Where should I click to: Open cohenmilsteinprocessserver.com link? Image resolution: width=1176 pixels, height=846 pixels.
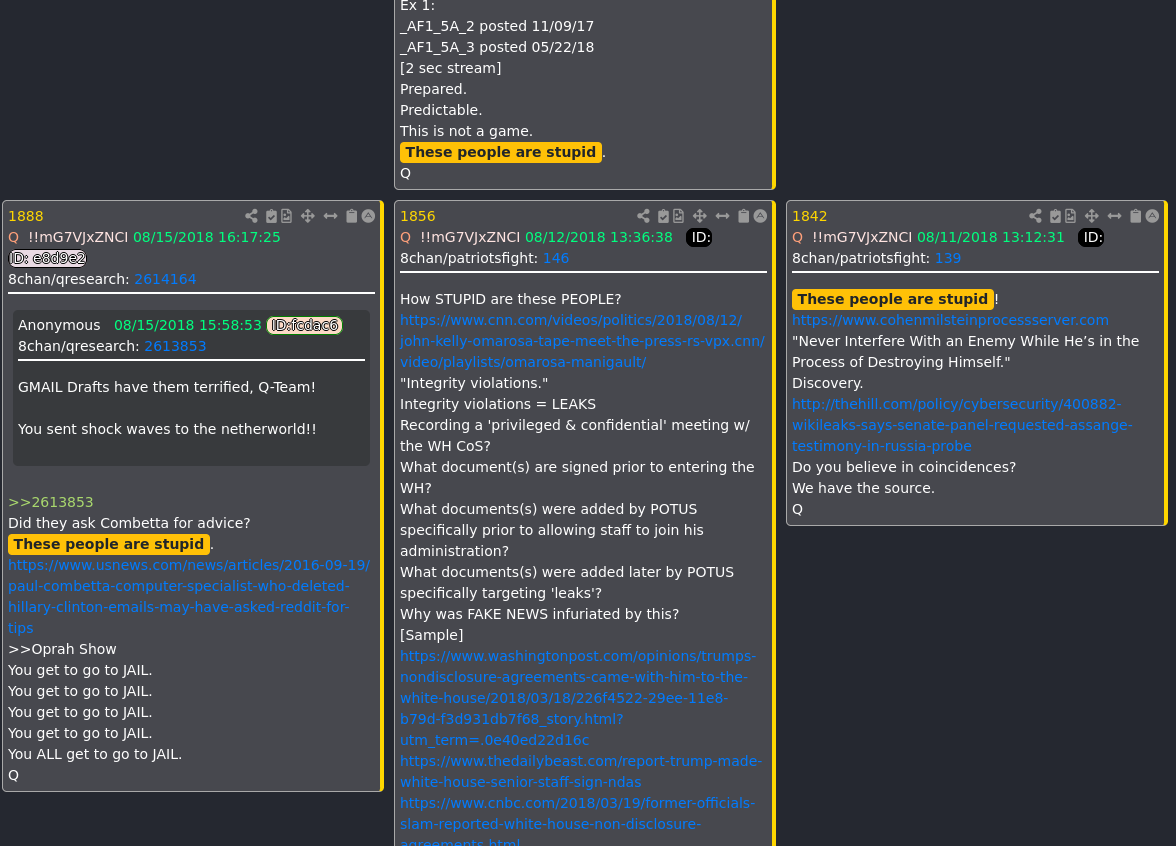click(x=950, y=320)
